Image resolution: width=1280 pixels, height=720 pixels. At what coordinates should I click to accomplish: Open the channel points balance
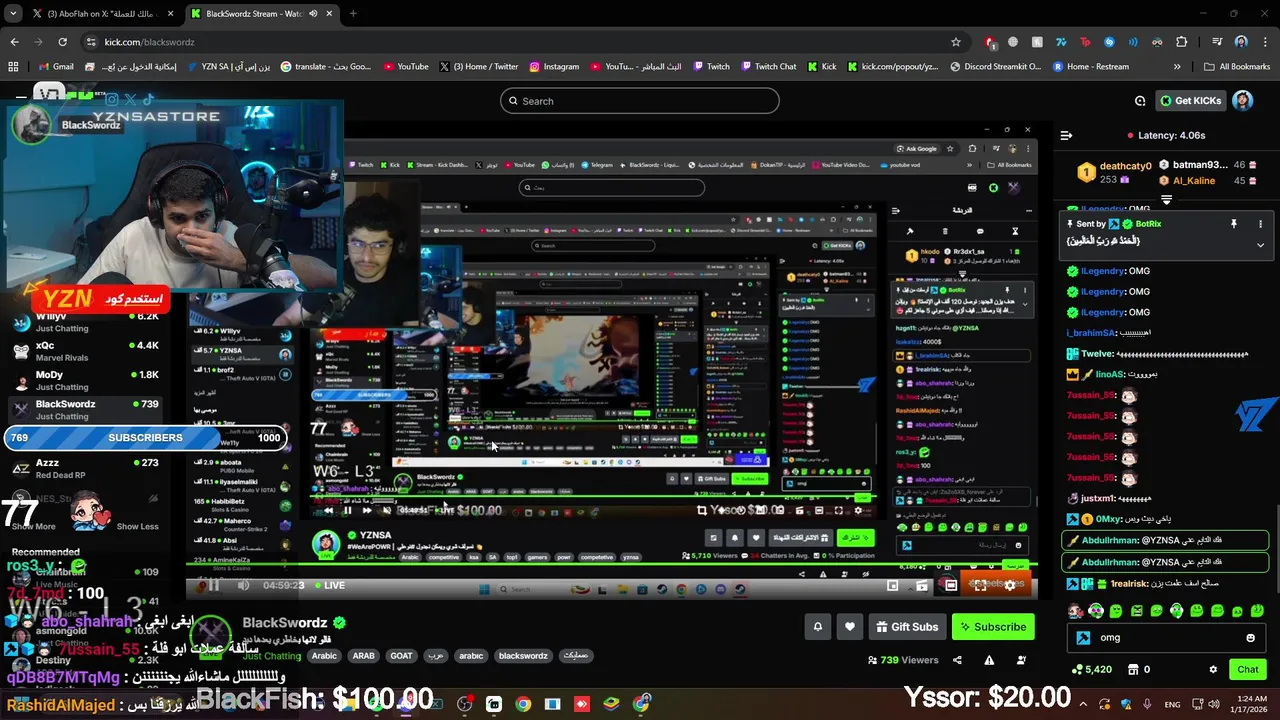point(1091,669)
